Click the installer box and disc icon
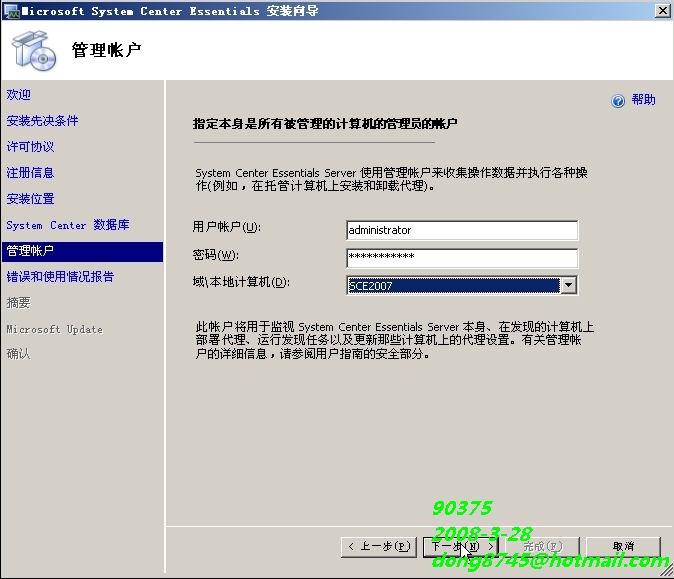 click(34, 51)
